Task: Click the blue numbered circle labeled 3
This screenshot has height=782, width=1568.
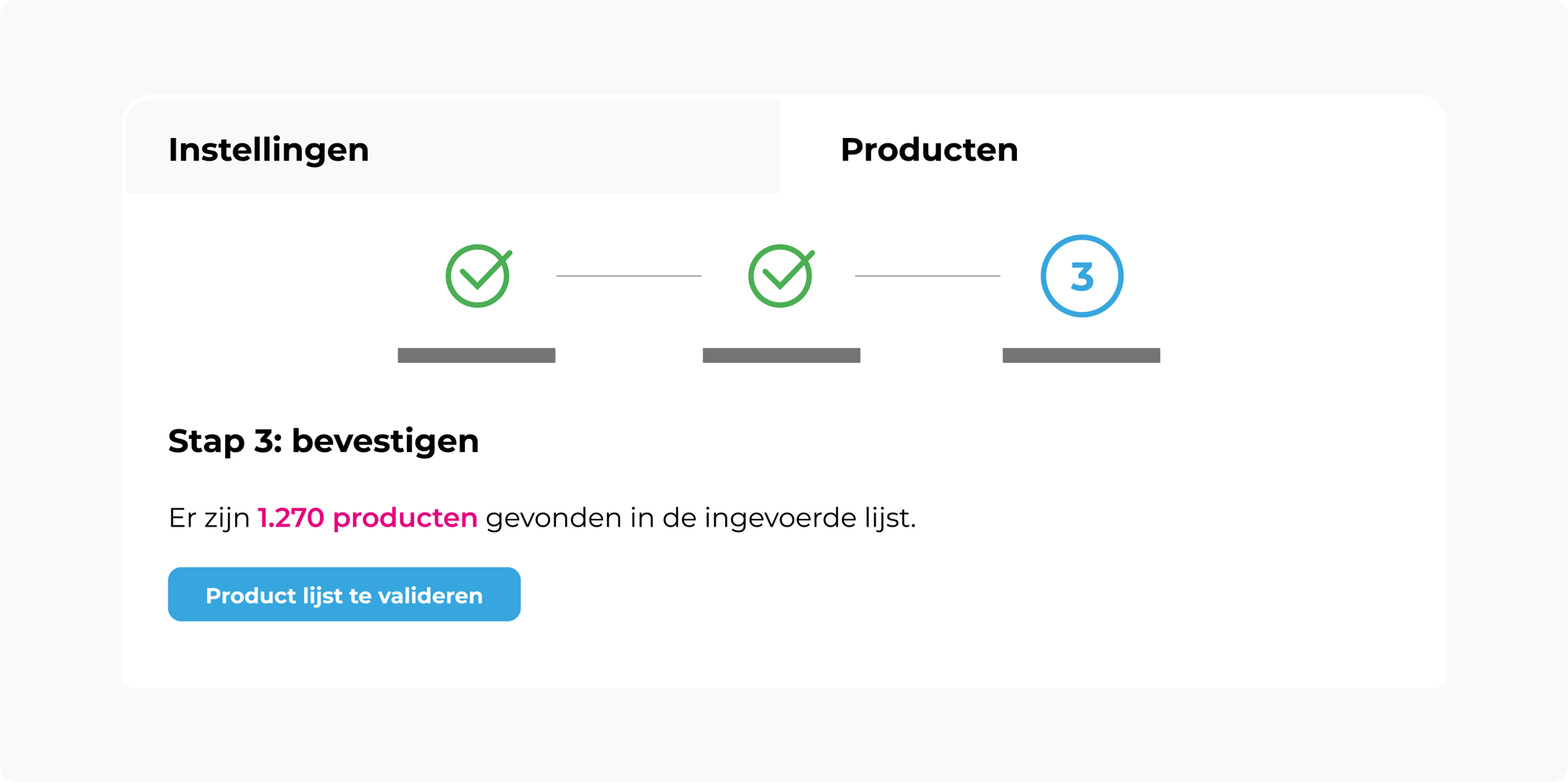Action: tap(1082, 276)
